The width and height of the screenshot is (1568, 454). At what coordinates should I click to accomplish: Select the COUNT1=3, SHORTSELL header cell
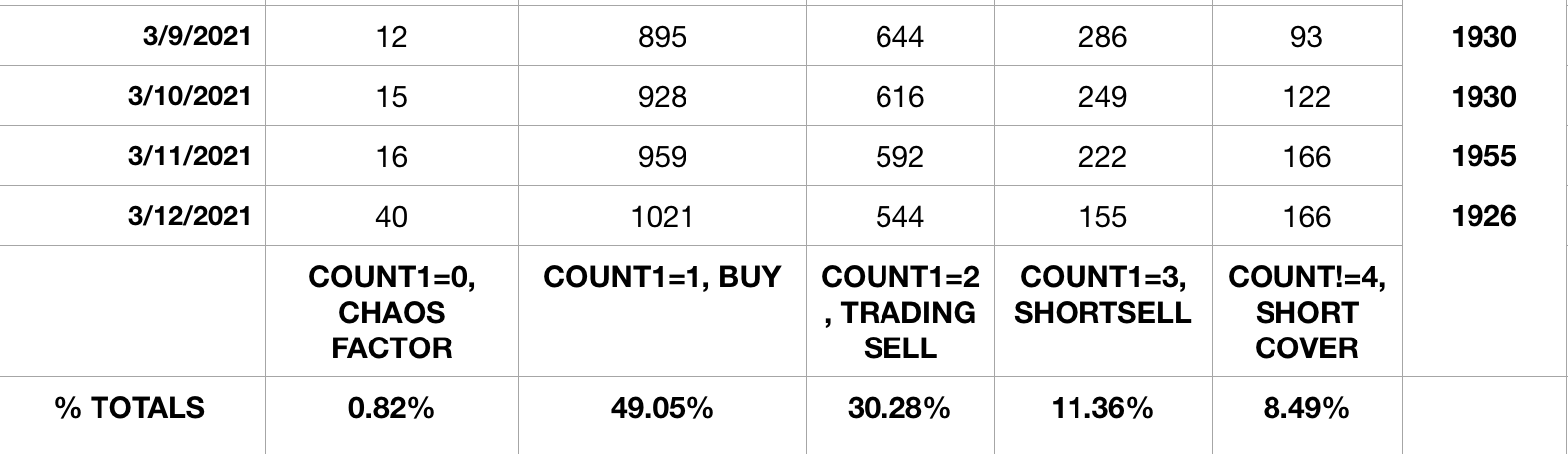coord(1102,295)
